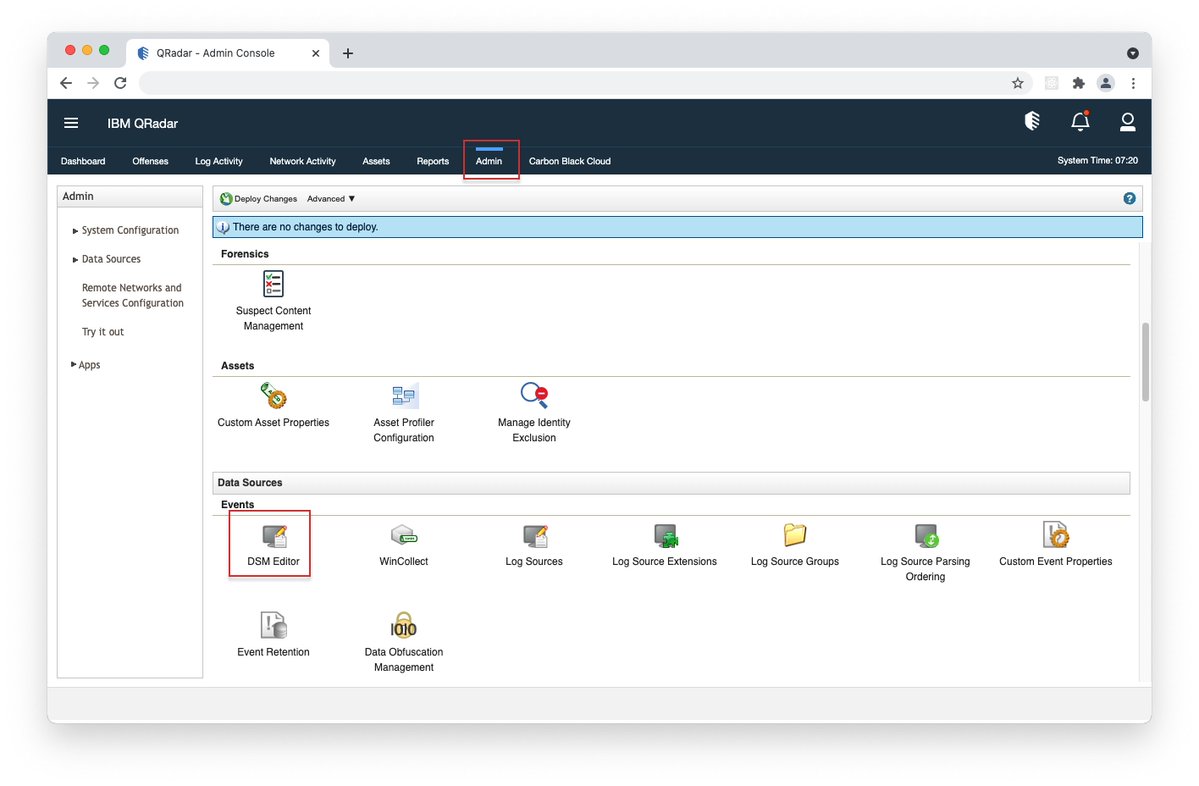This screenshot has width=1199, height=786.
Task: Open the Chrome tab search dropdown arrow
Action: pyautogui.click(x=1132, y=53)
